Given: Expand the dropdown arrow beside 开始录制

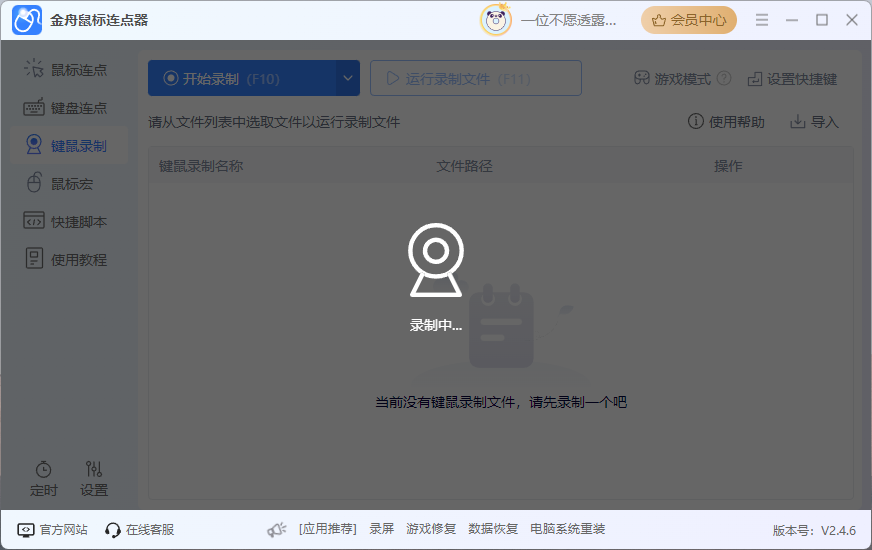Looking at the screenshot, I should [348, 78].
